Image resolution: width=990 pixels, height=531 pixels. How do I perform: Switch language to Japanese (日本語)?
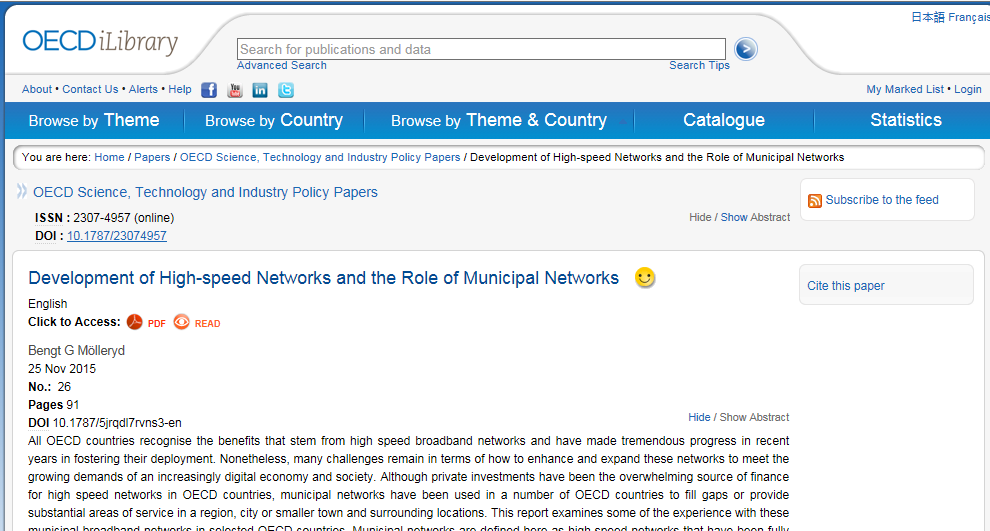click(x=927, y=17)
